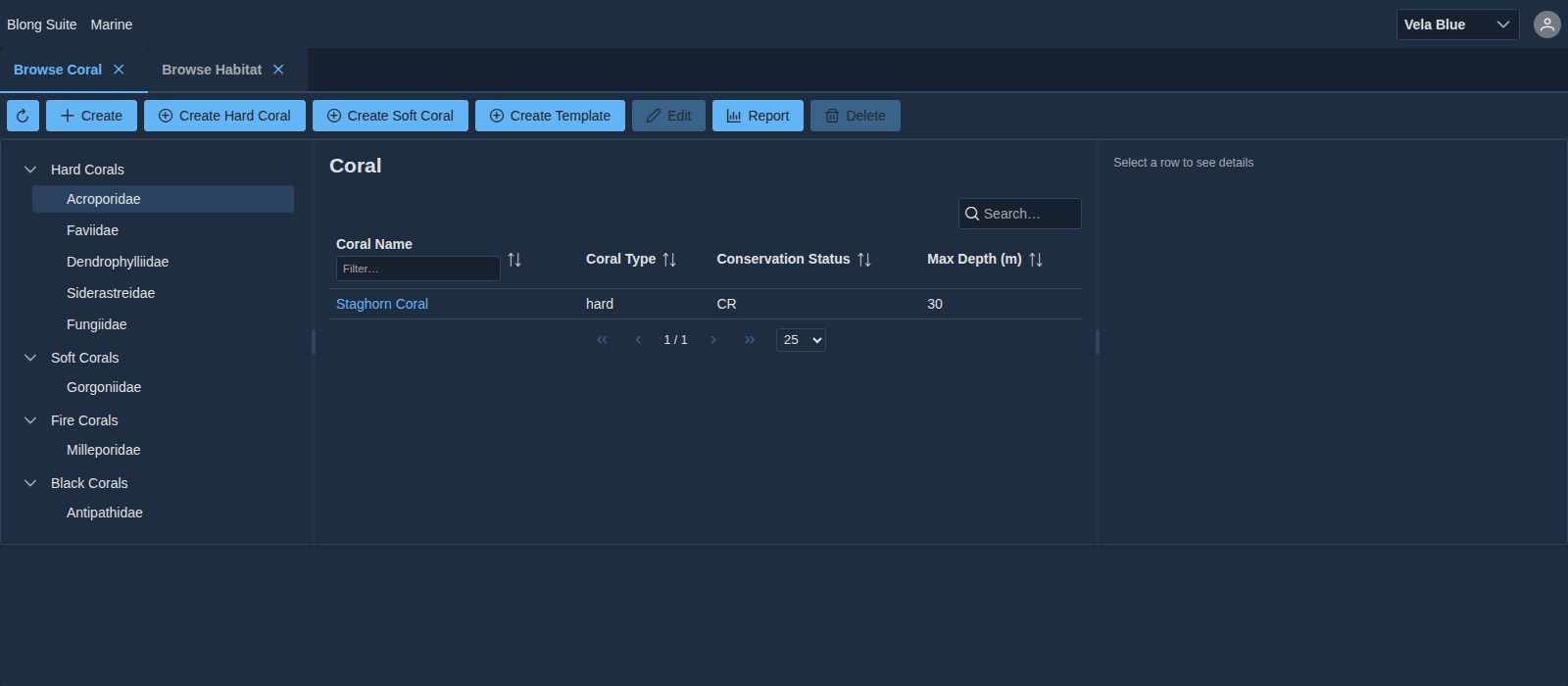
Task: Open the rows-per-page 25 dropdown
Action: [x=801, y=340]
